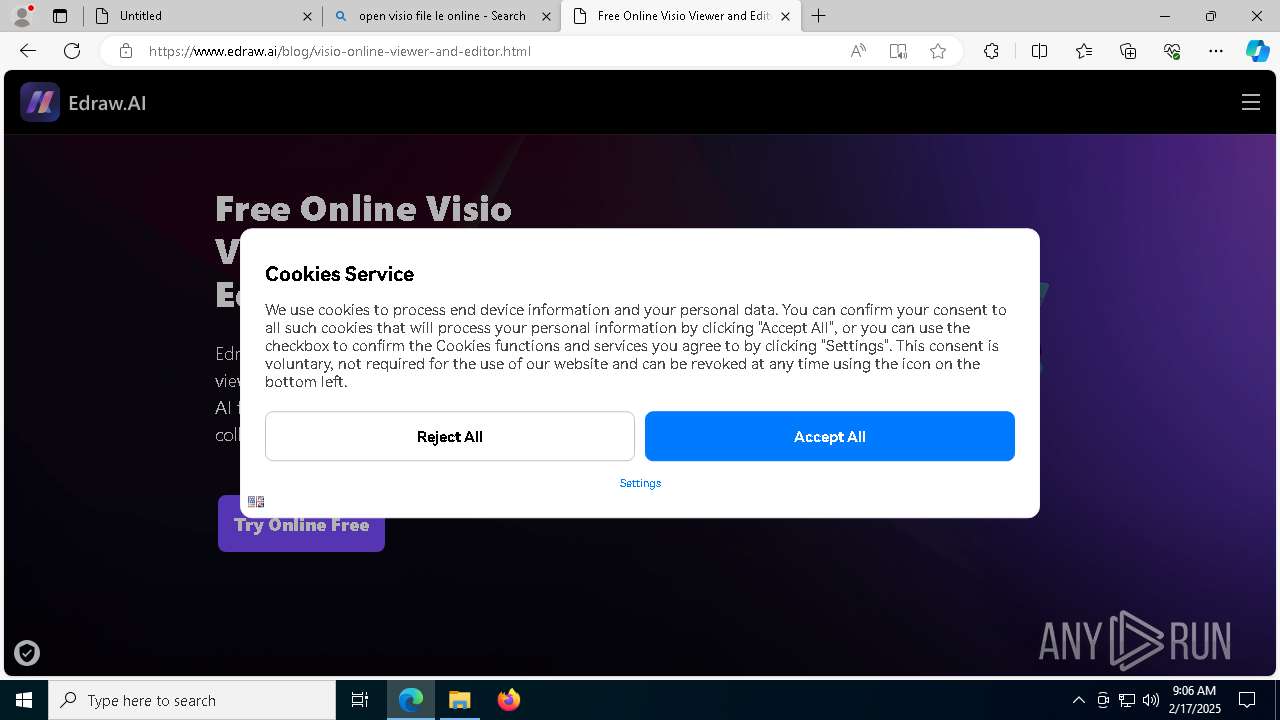Open browser Extensions icon

point(991,51)
